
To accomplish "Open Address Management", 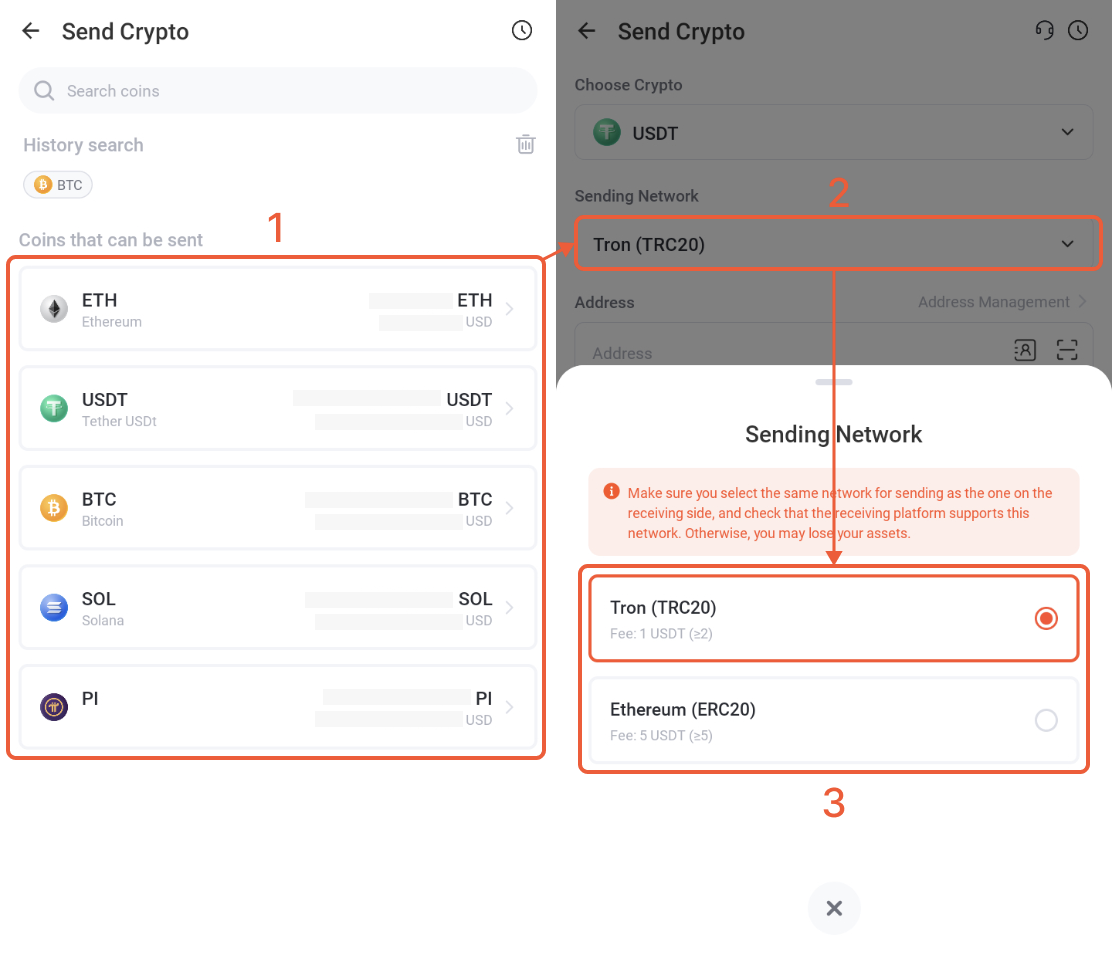I will pyautogui.click(x=994, y=302).
